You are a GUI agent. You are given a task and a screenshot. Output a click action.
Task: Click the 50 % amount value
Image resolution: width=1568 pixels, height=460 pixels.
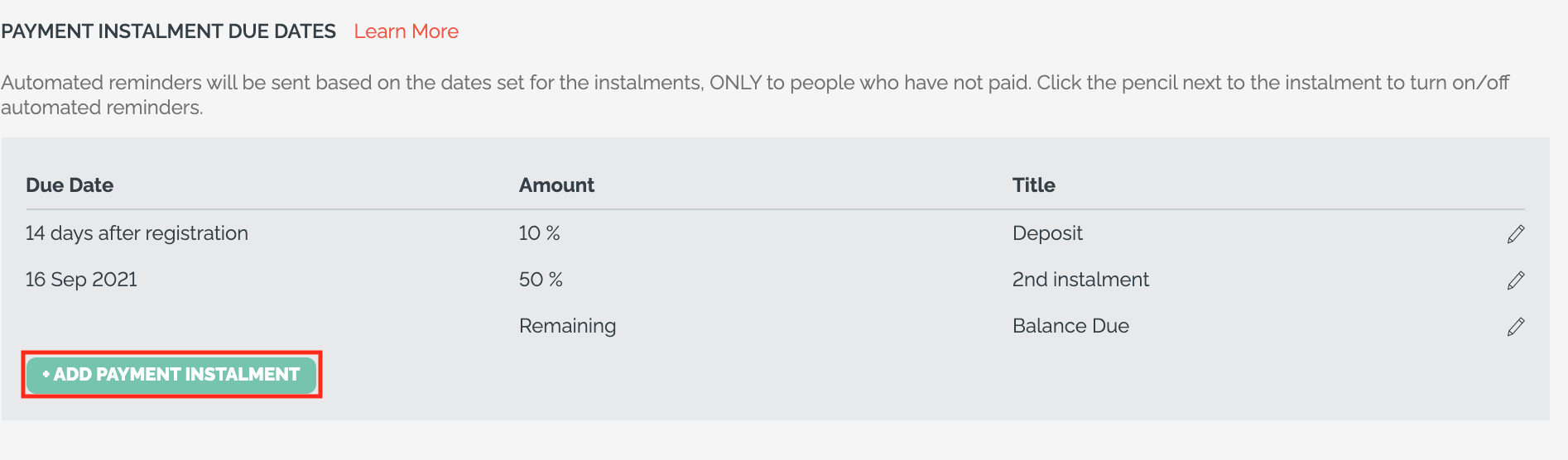pos(541,280)
